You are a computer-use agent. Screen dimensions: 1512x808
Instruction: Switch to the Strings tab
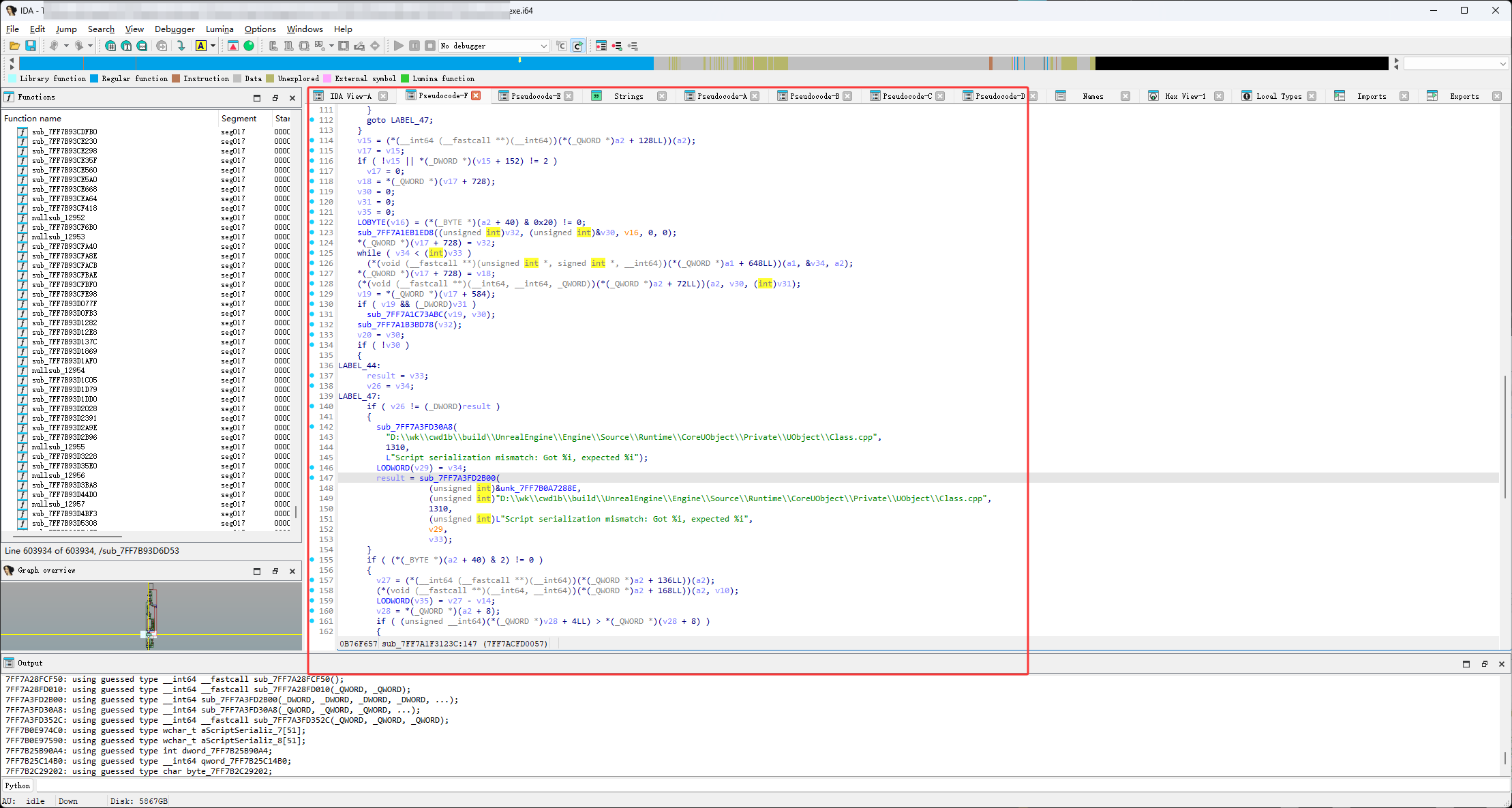pos(628,96)
